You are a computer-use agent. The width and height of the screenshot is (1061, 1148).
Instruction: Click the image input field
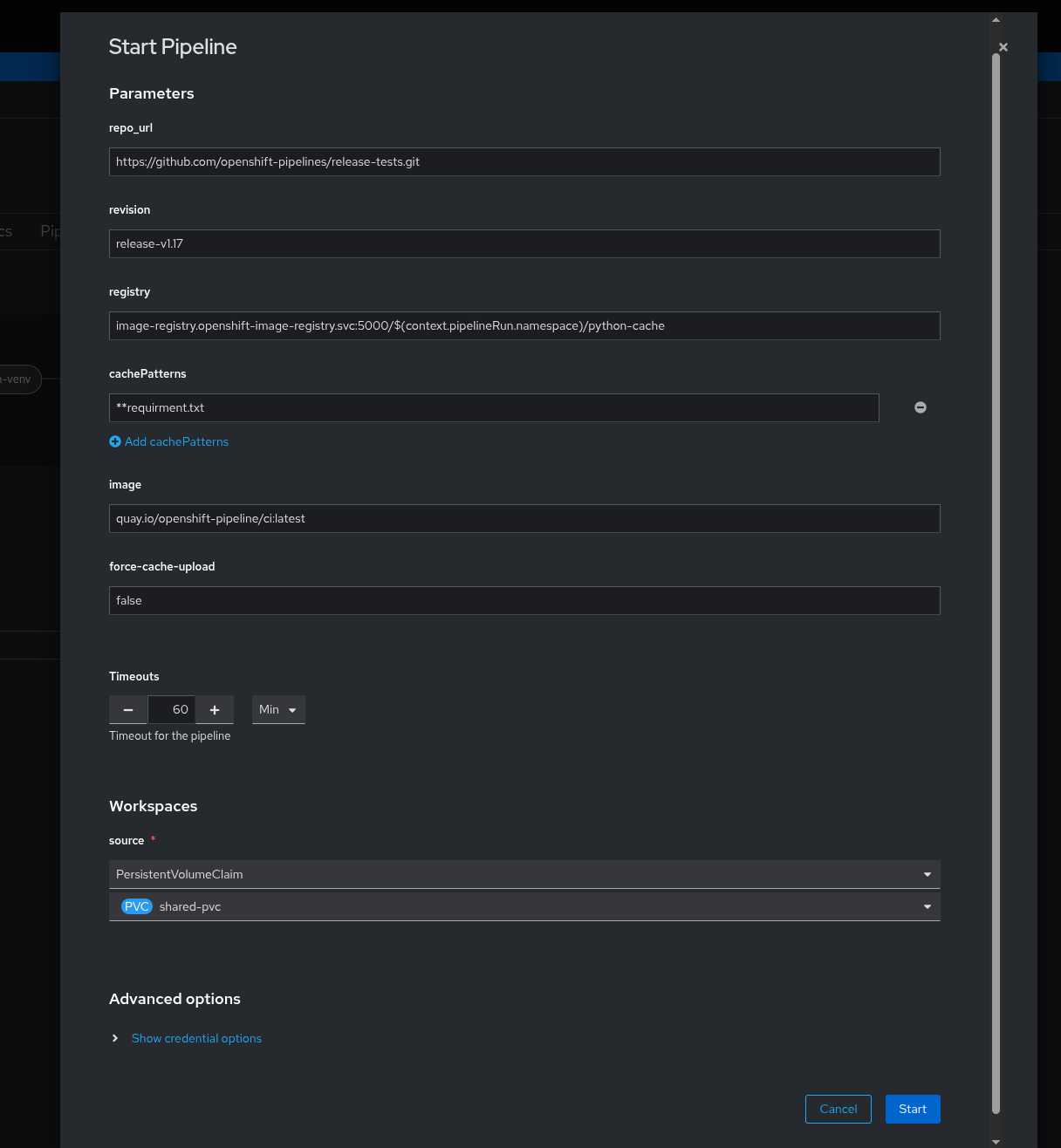click(x=524, y=518)
